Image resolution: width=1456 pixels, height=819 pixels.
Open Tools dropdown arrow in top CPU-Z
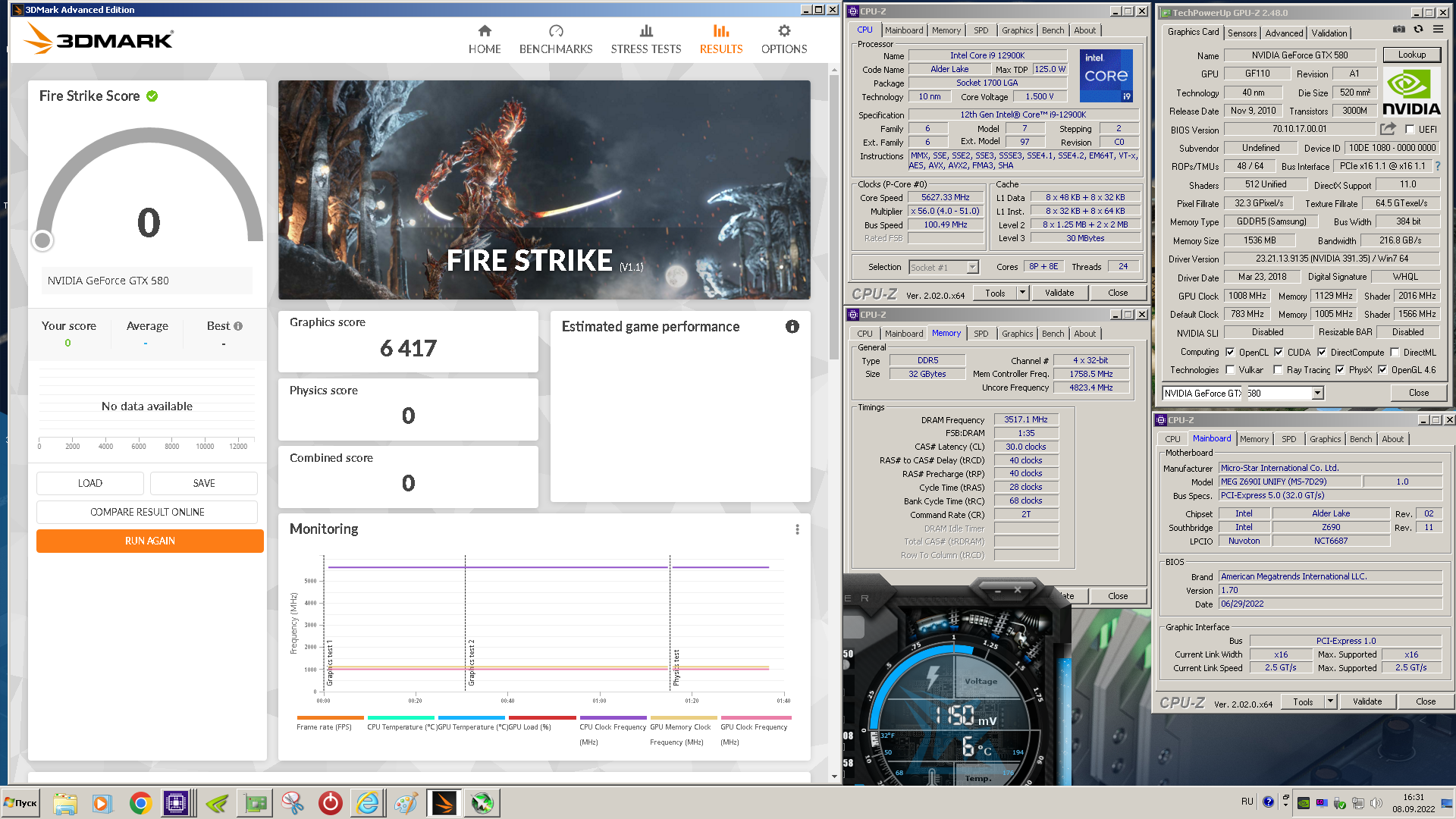click(1022, 293)
